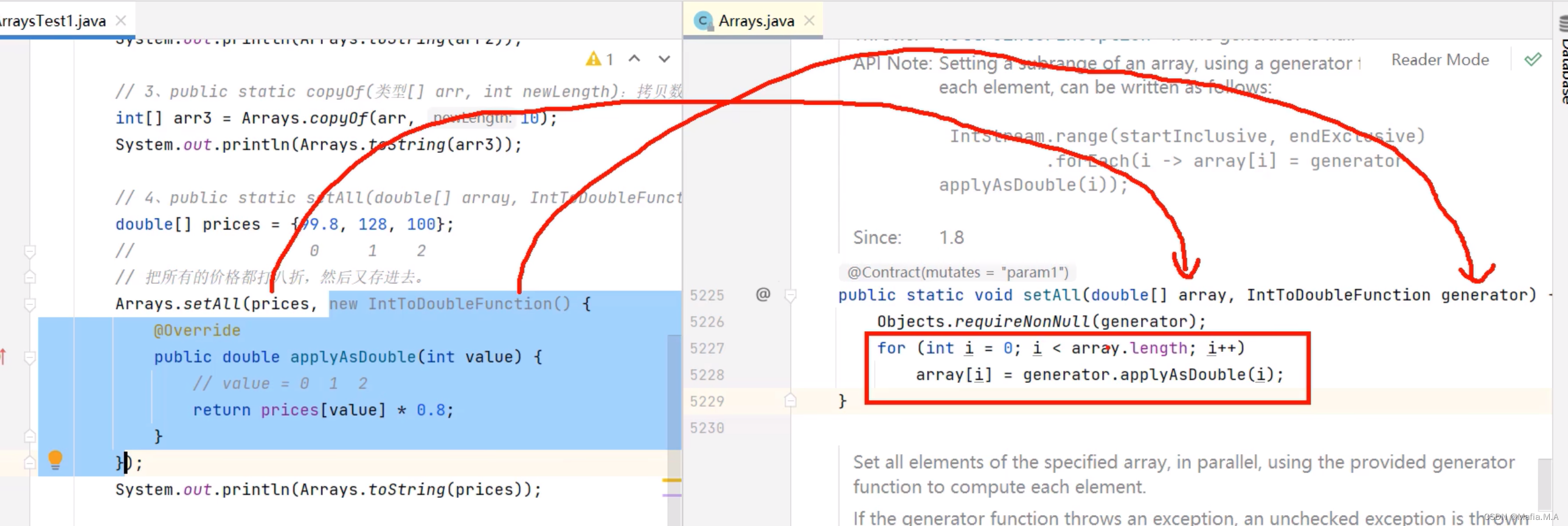Click the red override gutter arrow icon
The width and height of the screenshot is (1568, 526).
[4, 356]
